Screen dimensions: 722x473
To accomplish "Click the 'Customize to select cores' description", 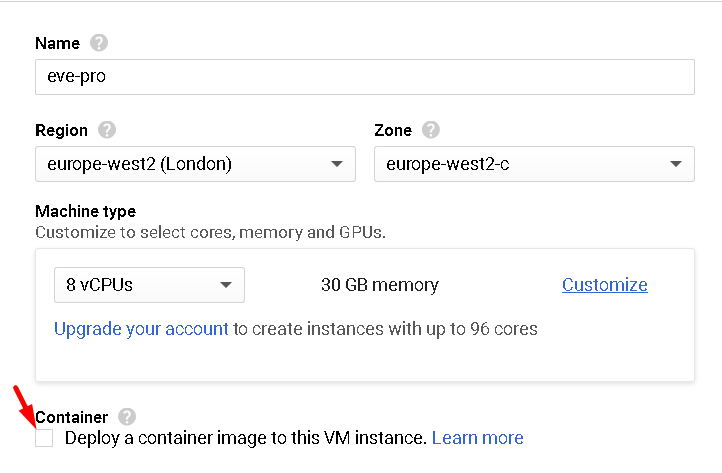I will (210, 232).
